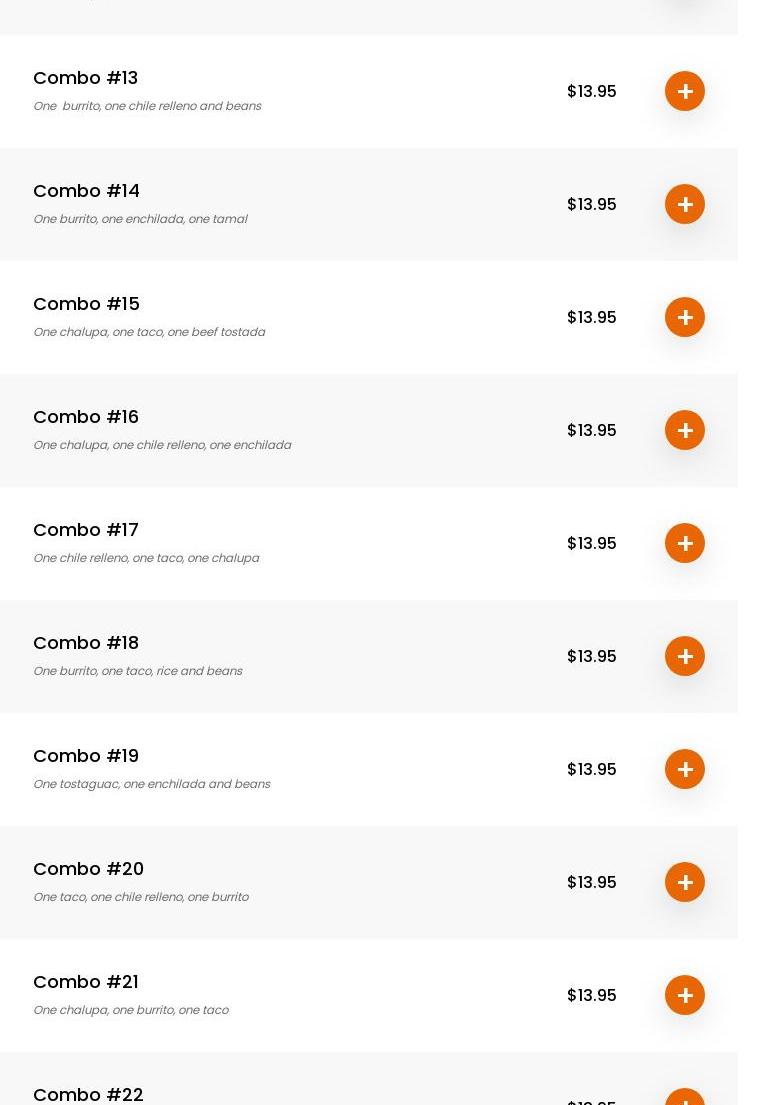Click the plus icon for Combo #14
Screen dimensions: 770x1105
685,204
